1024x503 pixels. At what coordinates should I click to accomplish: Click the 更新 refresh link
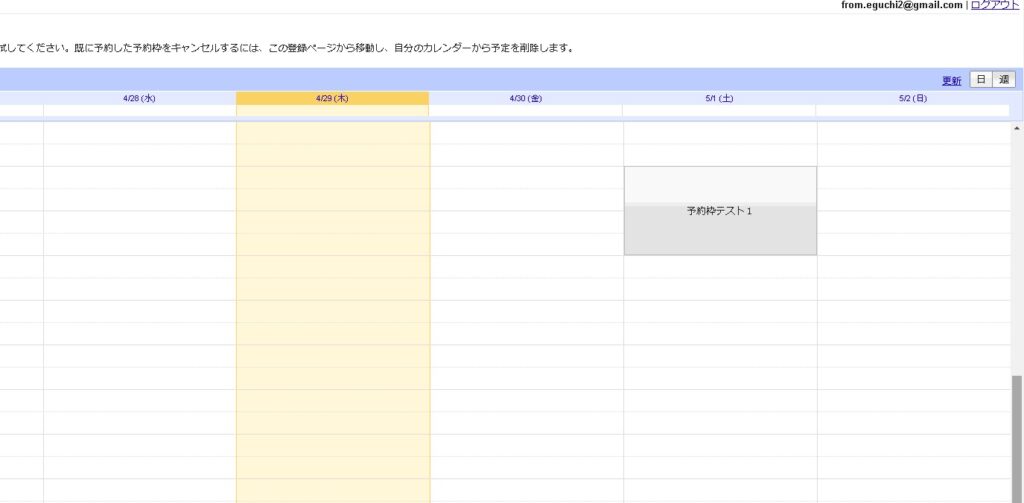(x=951, y=81)
